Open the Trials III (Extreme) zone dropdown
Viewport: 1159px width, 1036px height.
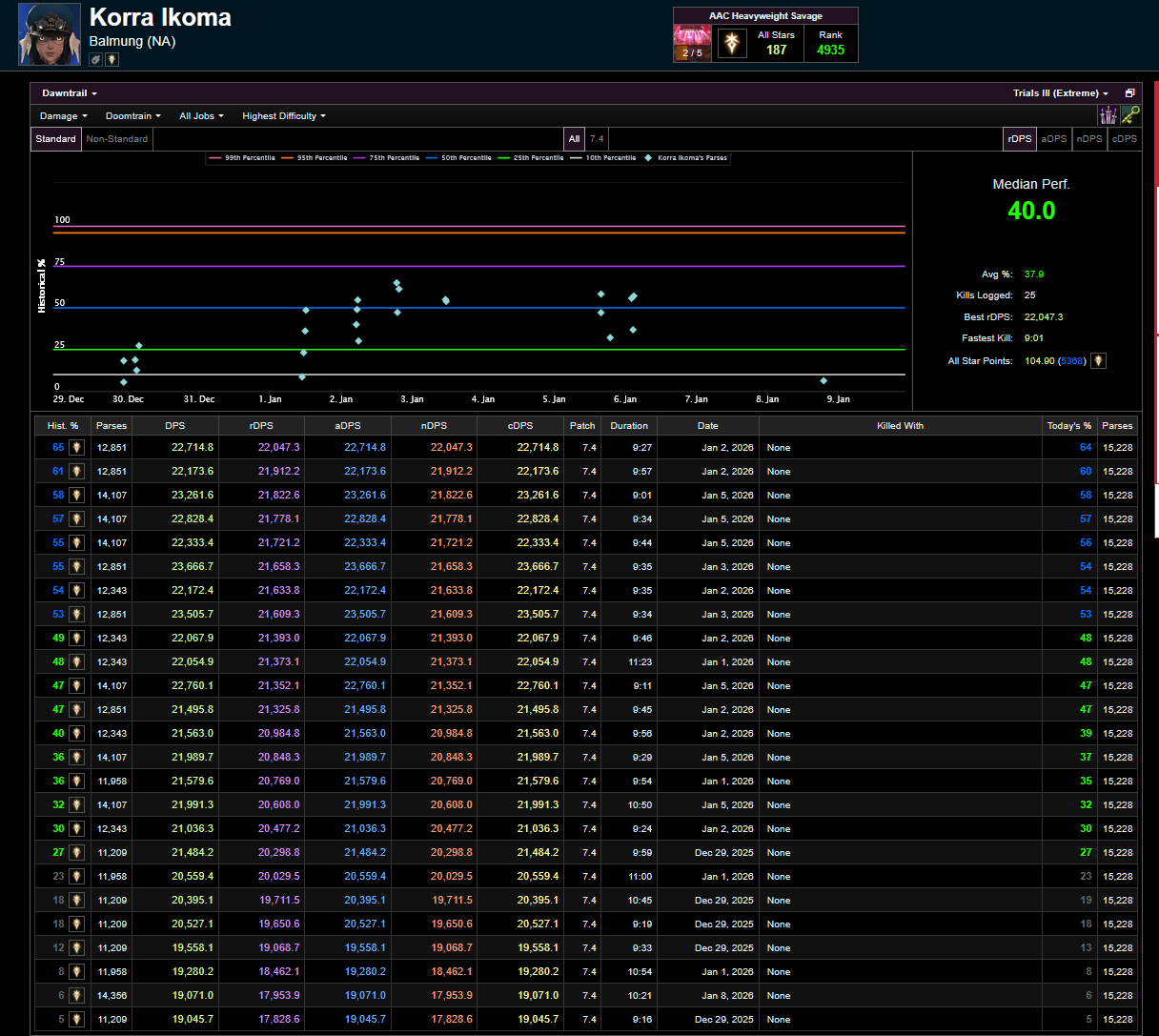1061,93
